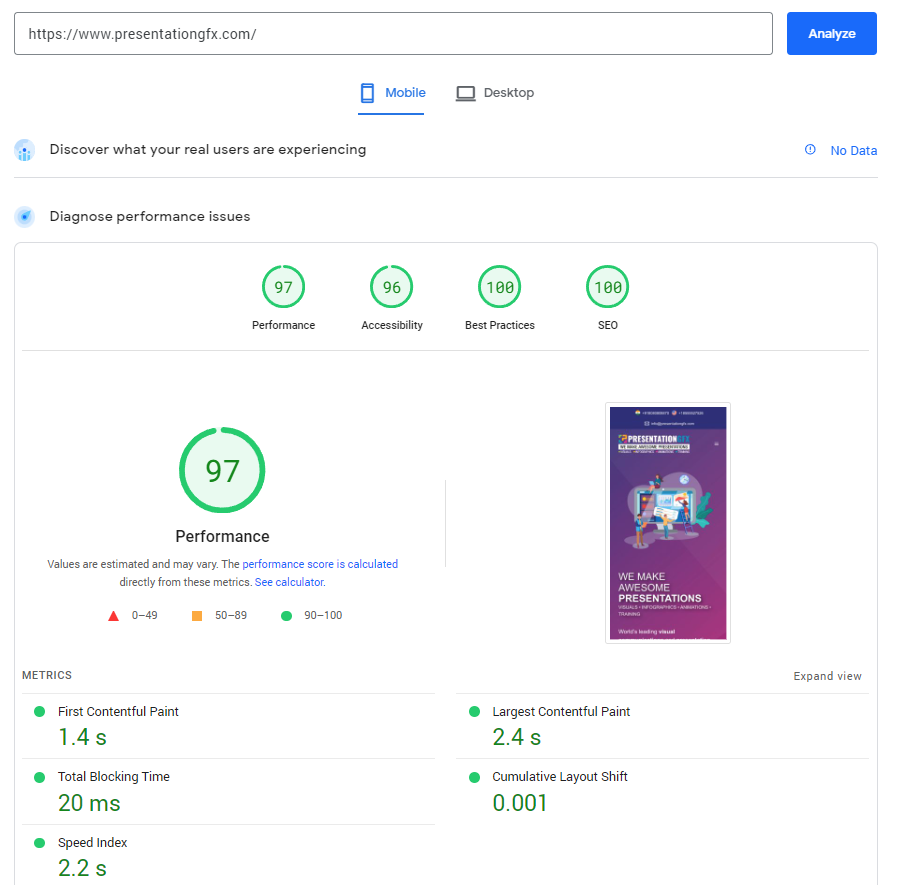Viewport: 901px width, 885px height.
Task: Jump to the Accessibility 96 score gauge
Action: pos(392,288)
